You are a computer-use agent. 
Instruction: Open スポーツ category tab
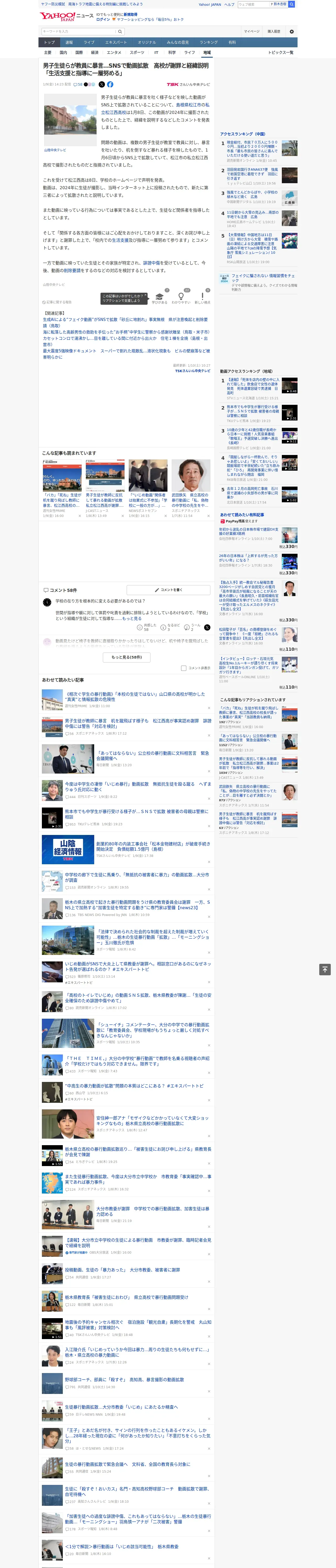(137, 52)
